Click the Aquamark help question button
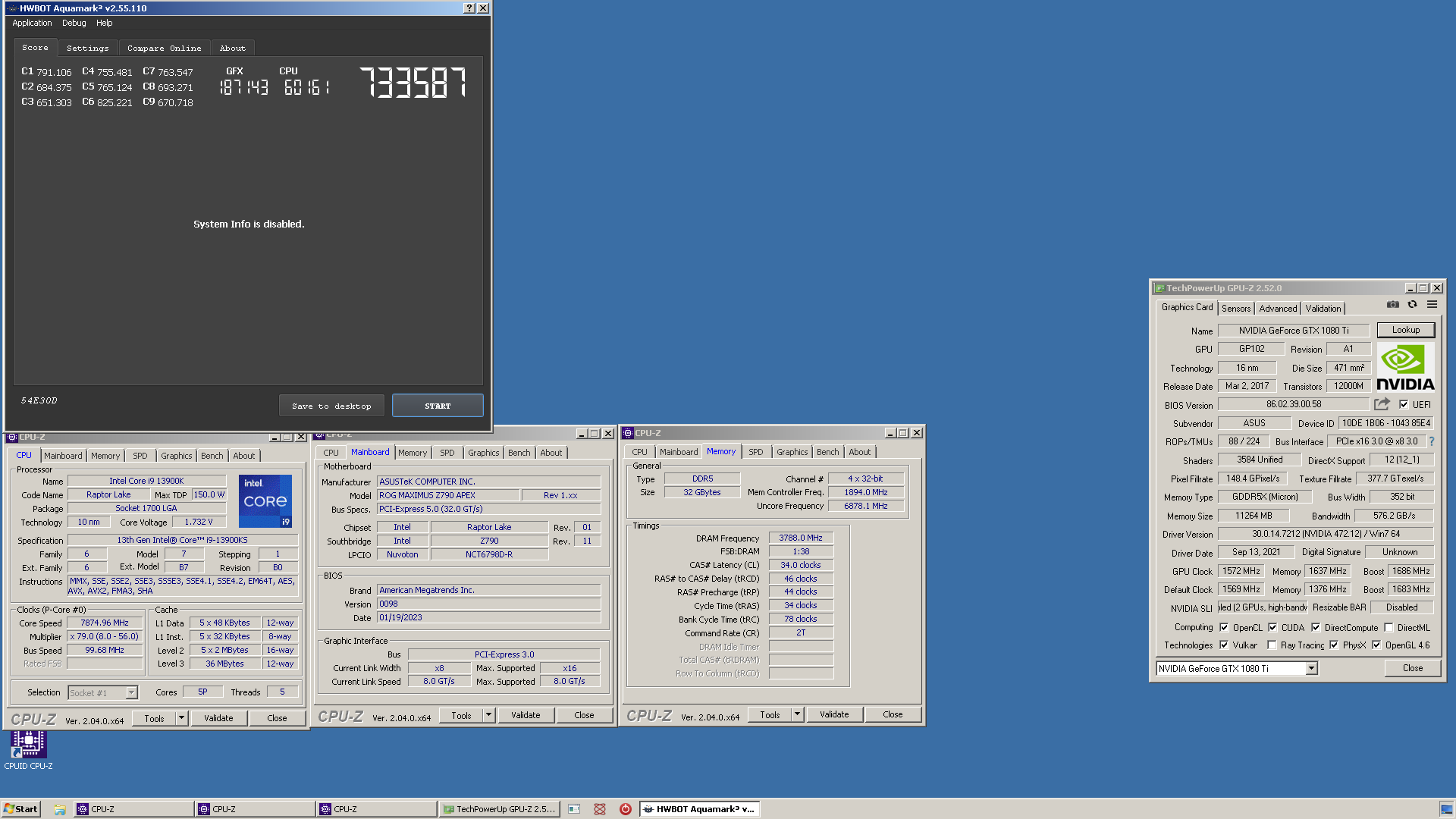This screenshot has width=1456, height=819. tap(469, 8)
